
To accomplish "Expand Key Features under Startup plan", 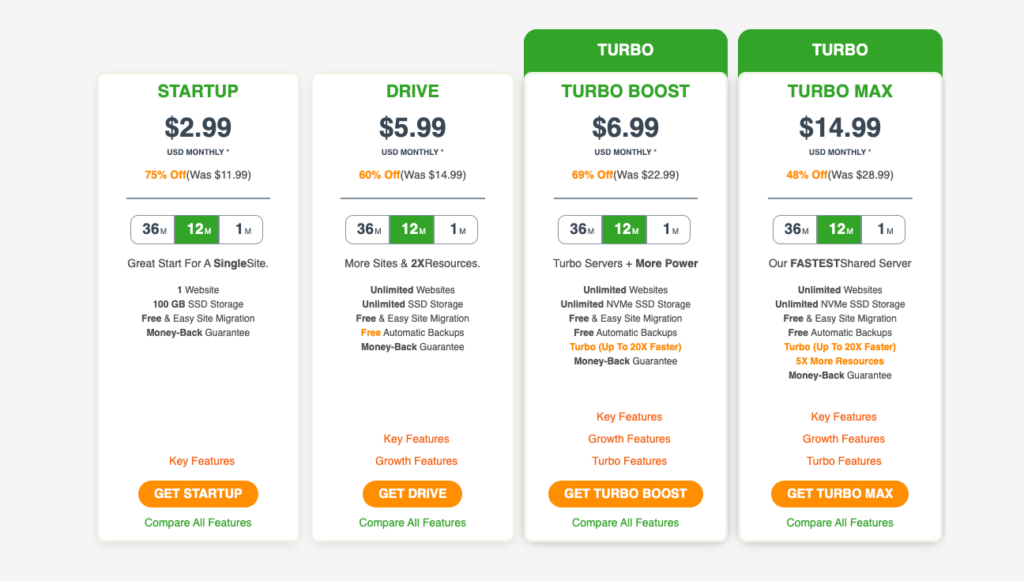I will click(x=202, y=461).
